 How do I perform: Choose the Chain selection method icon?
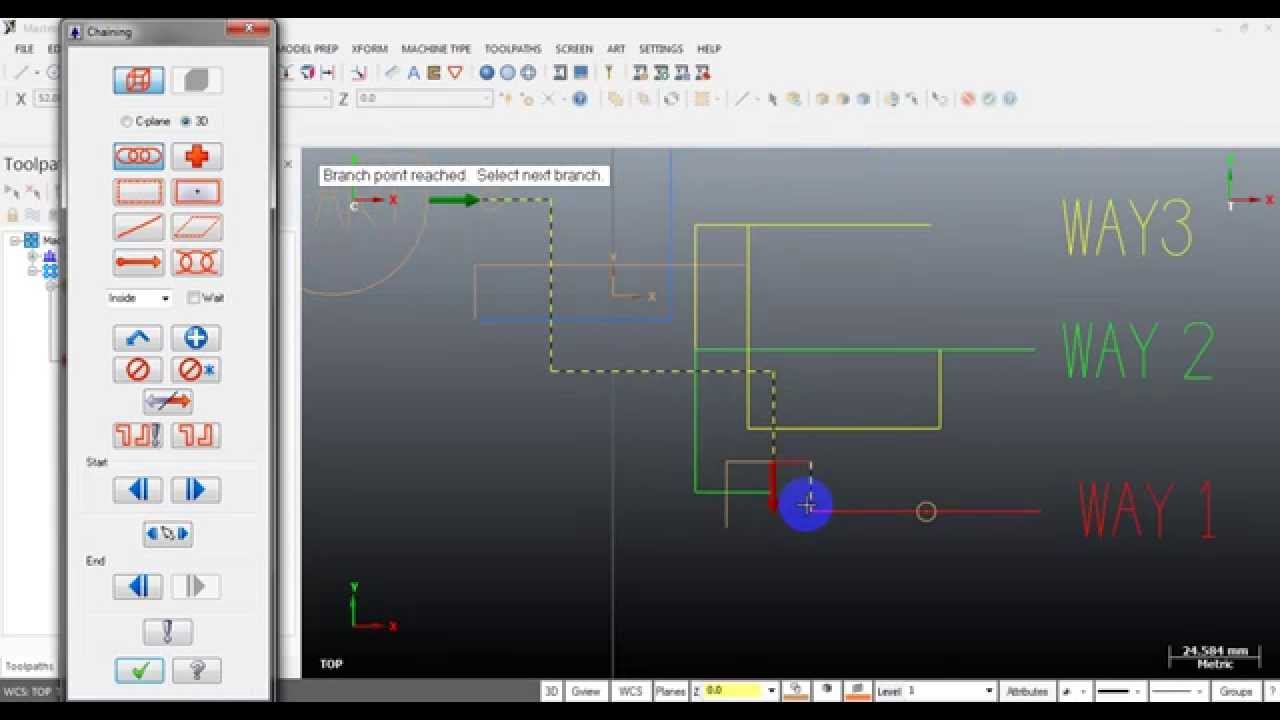(x=139, y=156)
